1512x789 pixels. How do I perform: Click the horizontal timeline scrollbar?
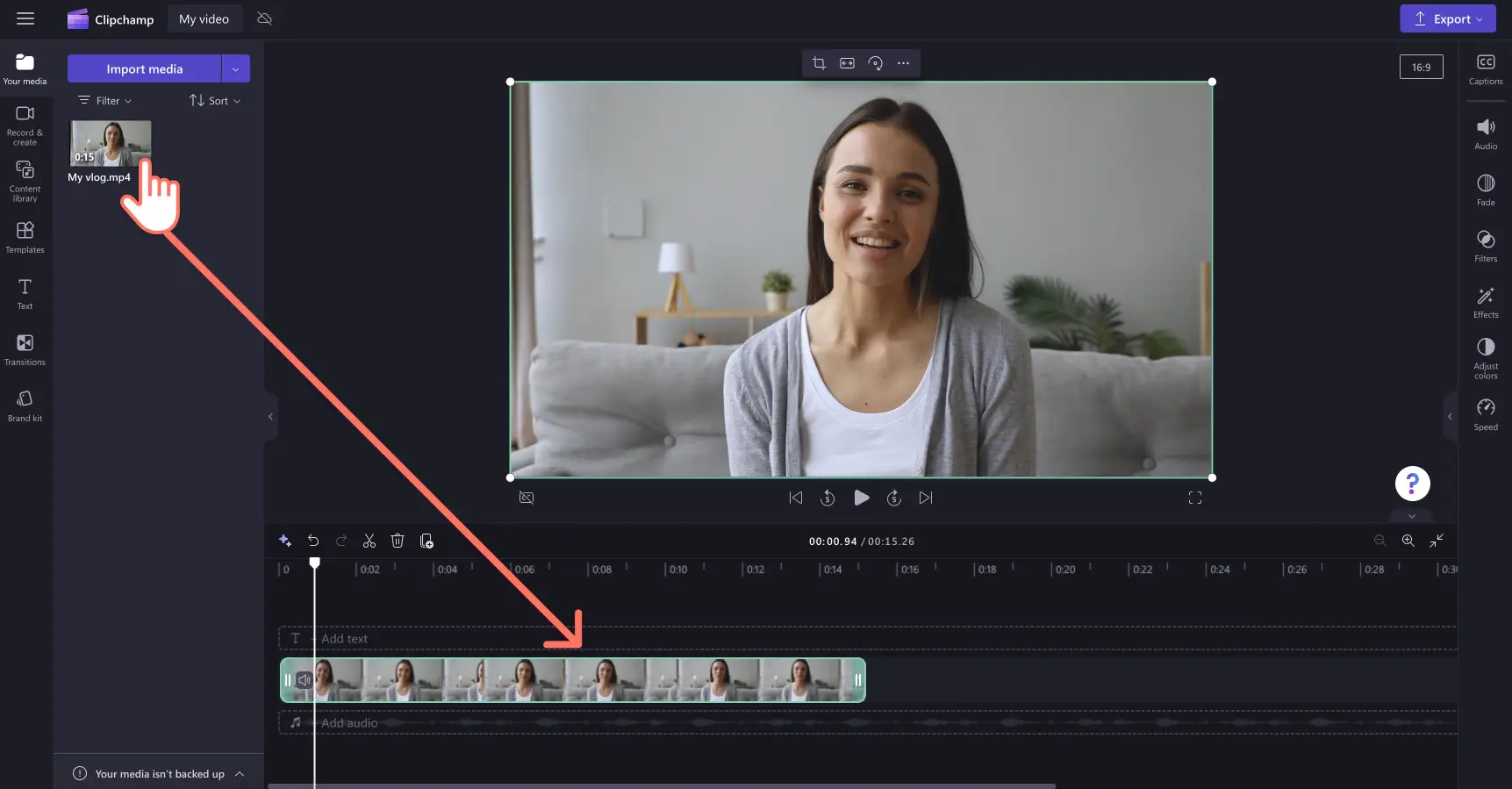coord(662,785)
